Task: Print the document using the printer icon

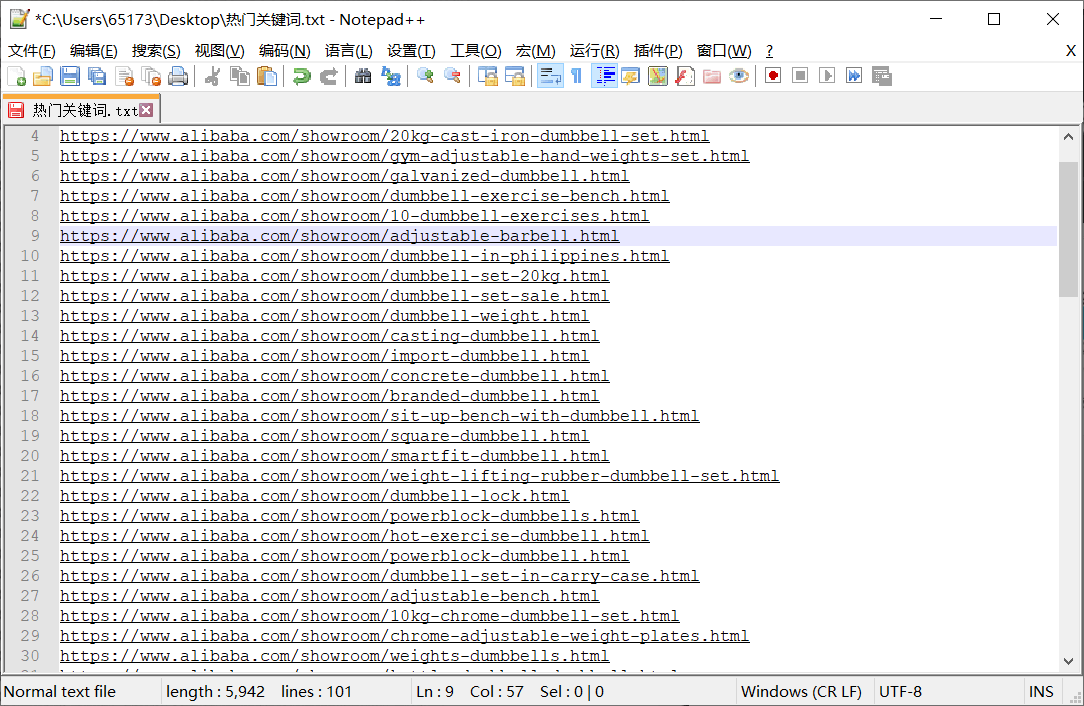Action: 178,76
